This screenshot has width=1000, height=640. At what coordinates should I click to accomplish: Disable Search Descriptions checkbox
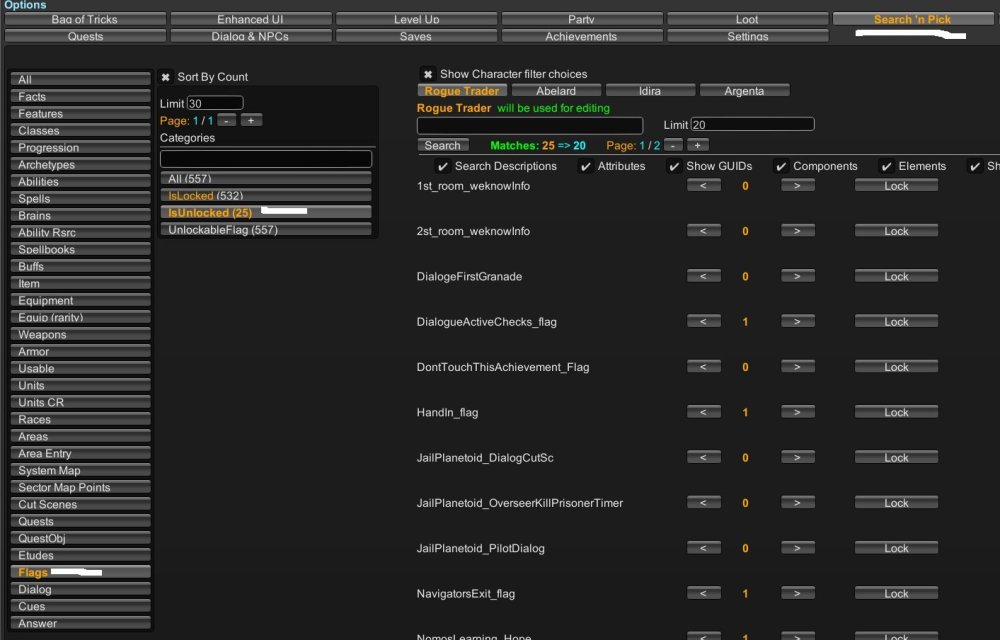443,166
